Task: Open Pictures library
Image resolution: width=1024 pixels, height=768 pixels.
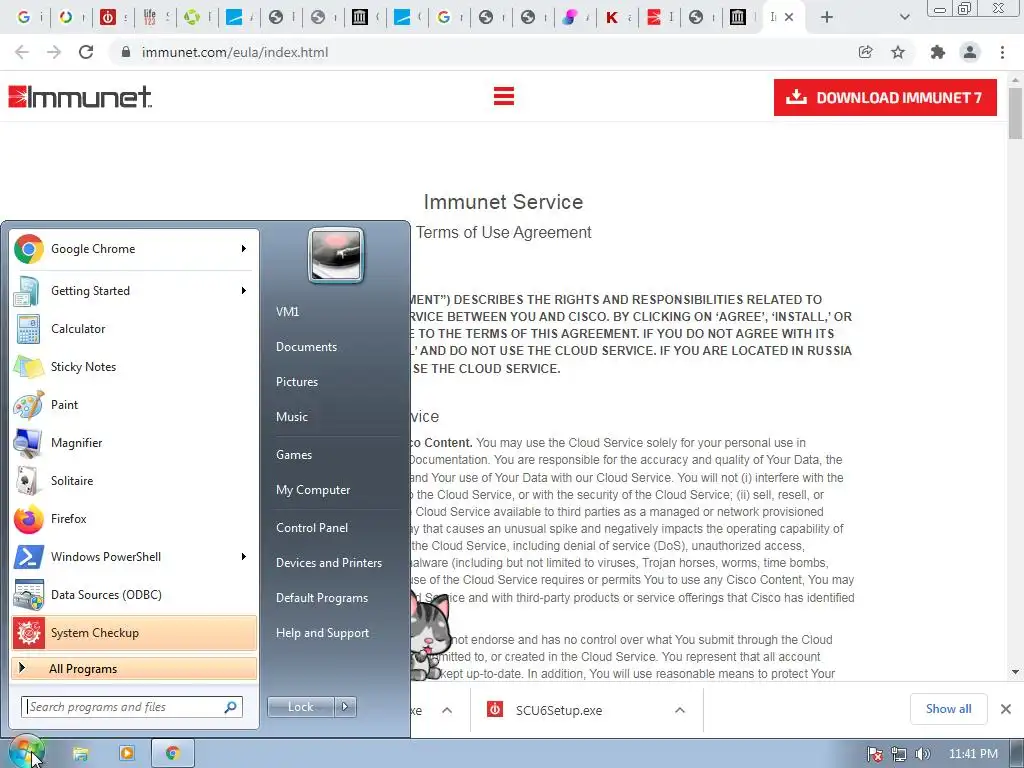Action: coord(296,381)
